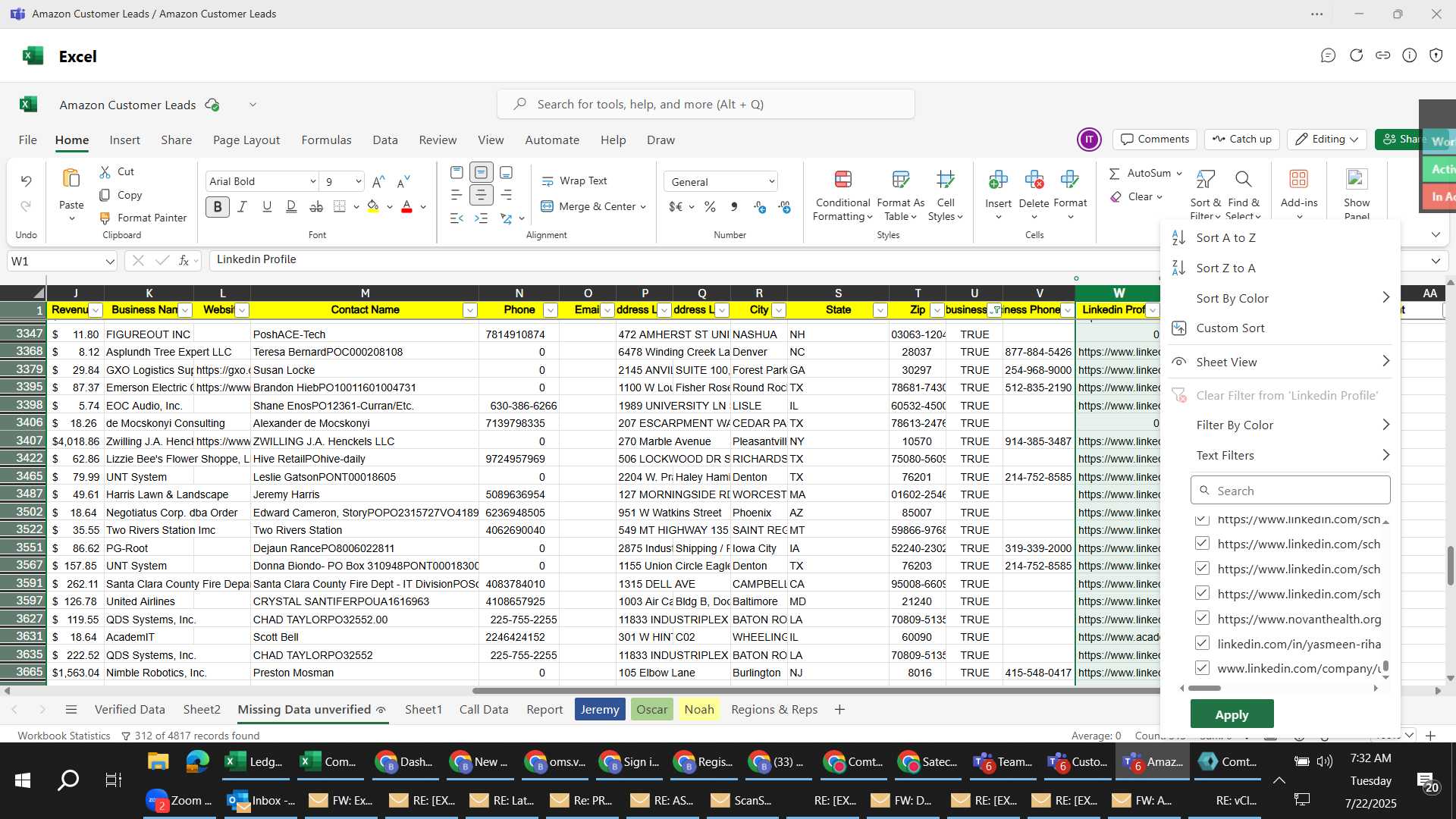Screen dimensions: 1456x819
Task: Click the Insert cells icon
Action: [998, 180]
